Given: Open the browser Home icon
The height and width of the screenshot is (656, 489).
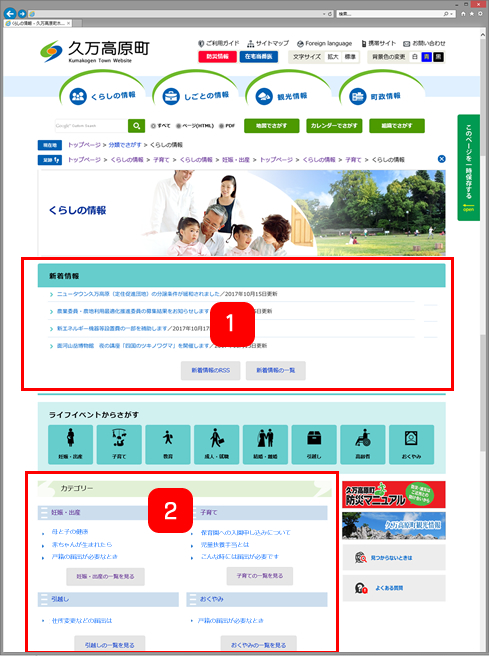Looking at the screenshot, I should point(463,14).
